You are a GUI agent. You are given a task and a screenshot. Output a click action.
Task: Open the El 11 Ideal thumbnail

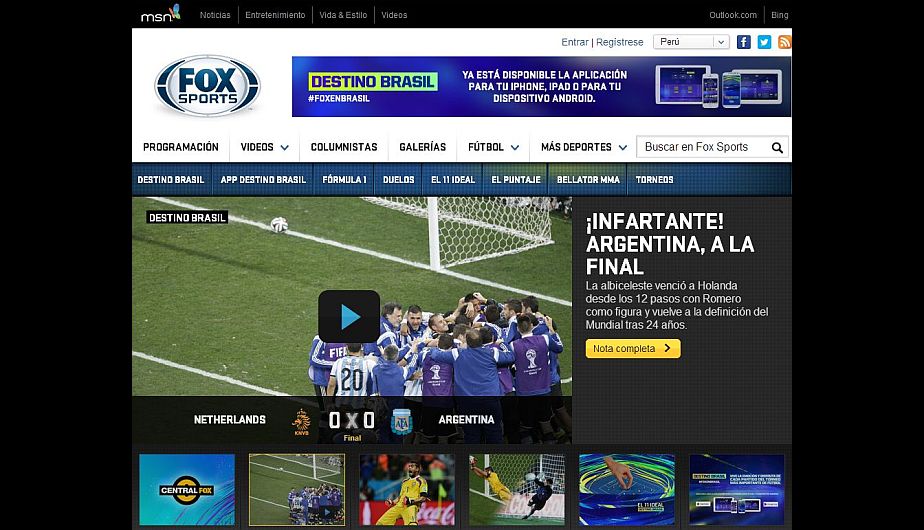click(627, 489)
